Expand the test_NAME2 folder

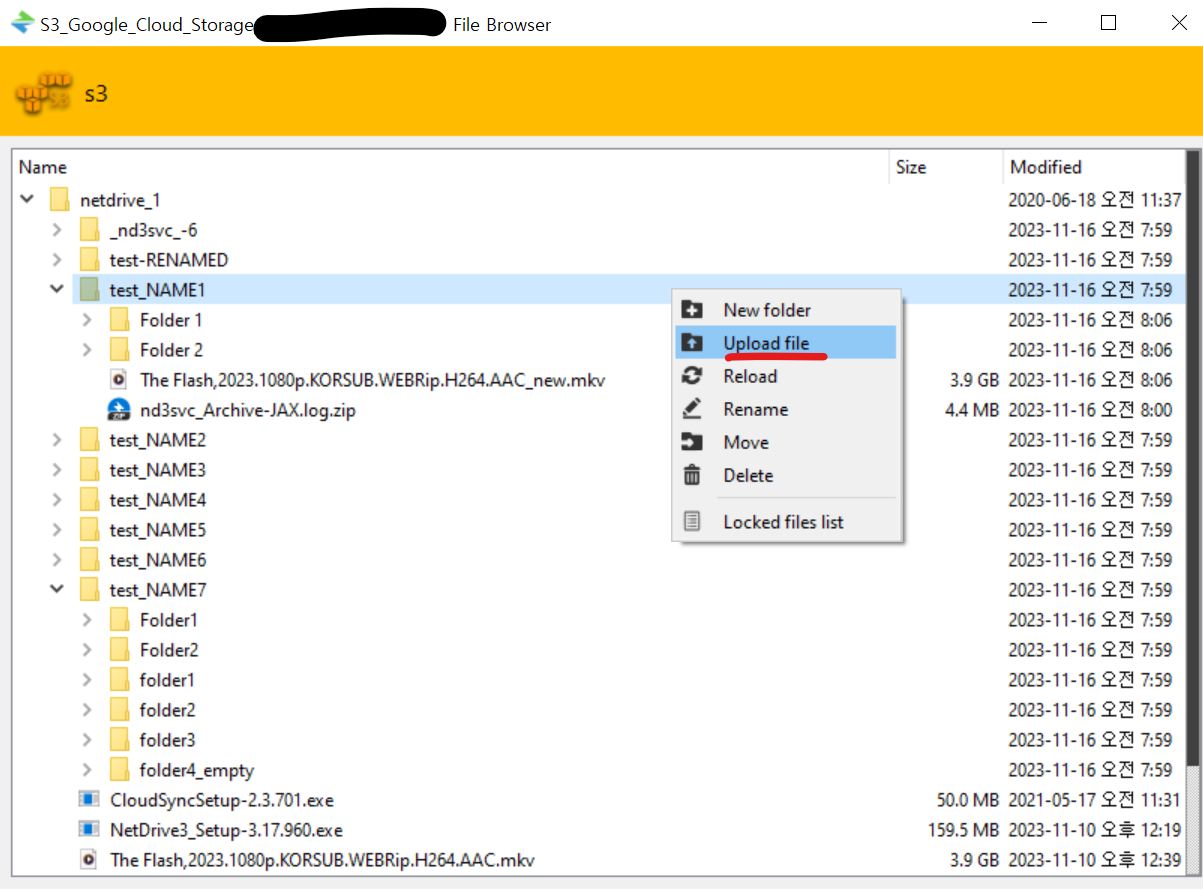[57, 440]
